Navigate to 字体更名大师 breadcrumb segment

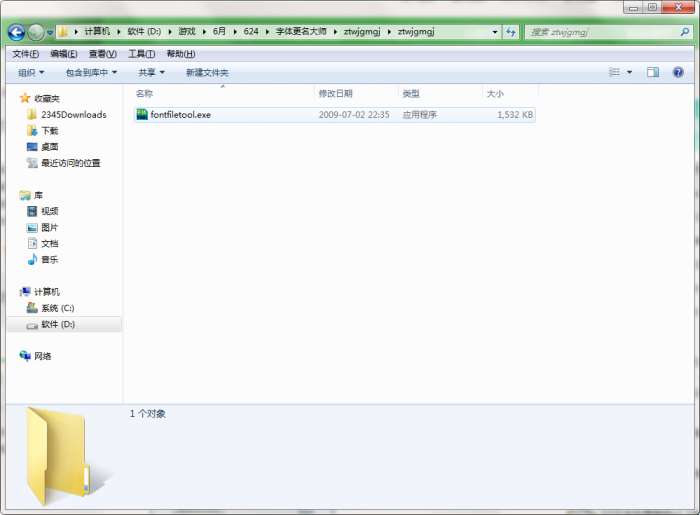pos(301,31)
